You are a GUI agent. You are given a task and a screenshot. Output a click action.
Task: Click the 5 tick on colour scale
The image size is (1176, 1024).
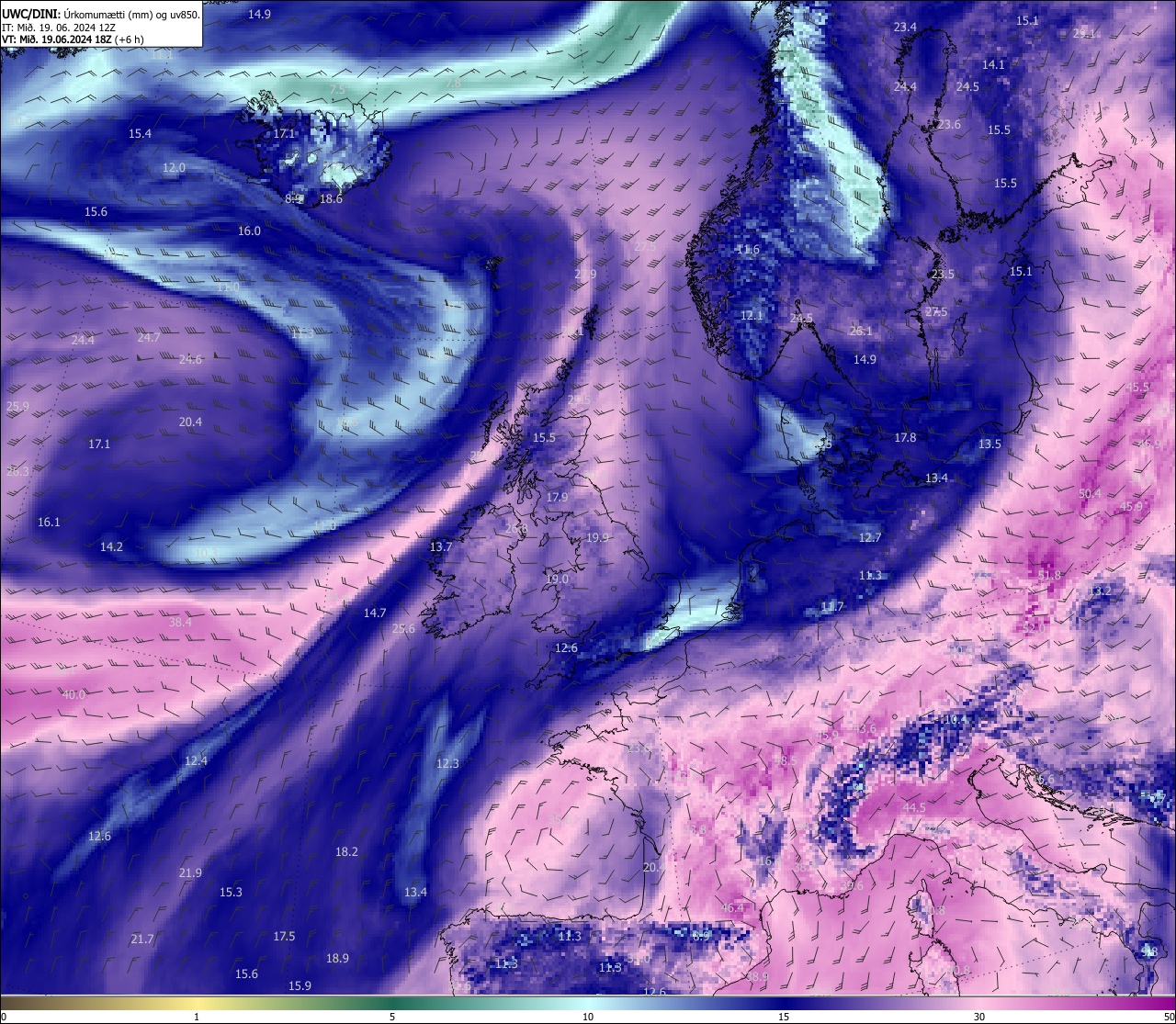pos(392,1017)
